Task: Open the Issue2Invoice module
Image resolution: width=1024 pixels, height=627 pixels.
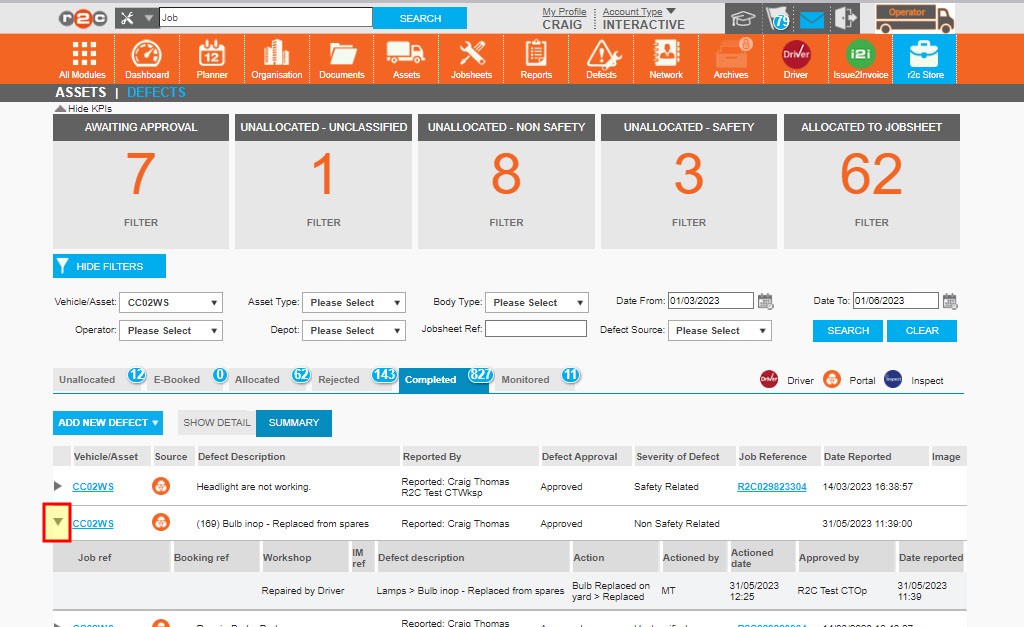Action: [860, 58]
